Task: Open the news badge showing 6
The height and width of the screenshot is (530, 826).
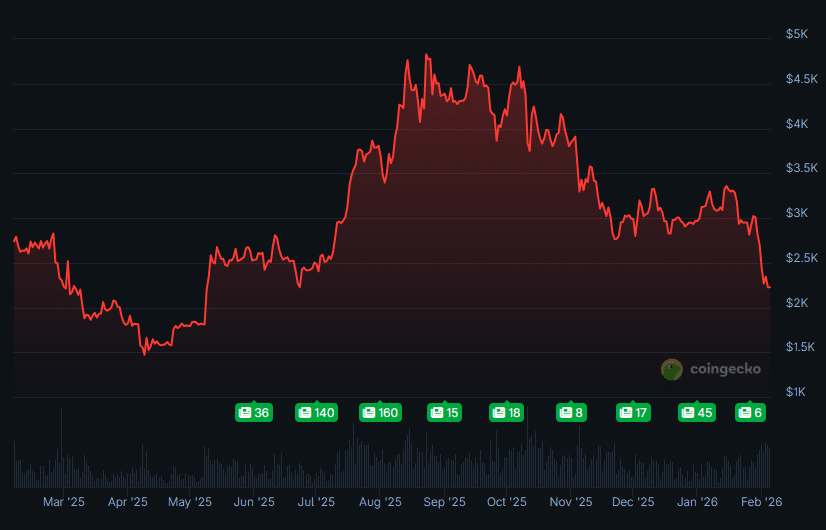Action: click(x=750, y=412)
